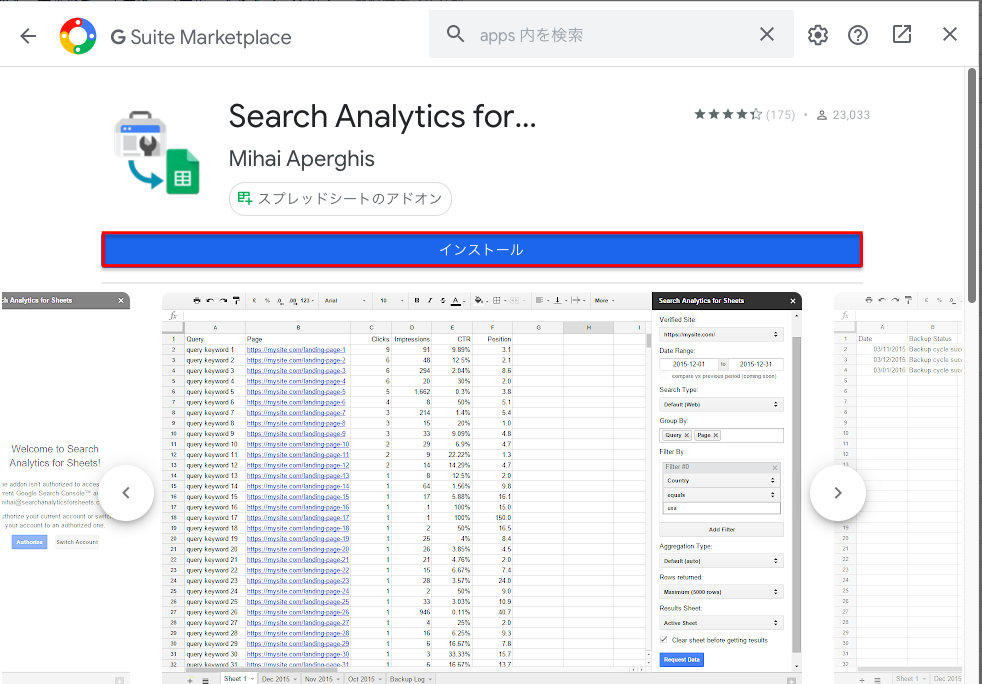Open the G Suite Marketplace logo
This screenshot has height=684, width=982.
[x=78, y=36]
